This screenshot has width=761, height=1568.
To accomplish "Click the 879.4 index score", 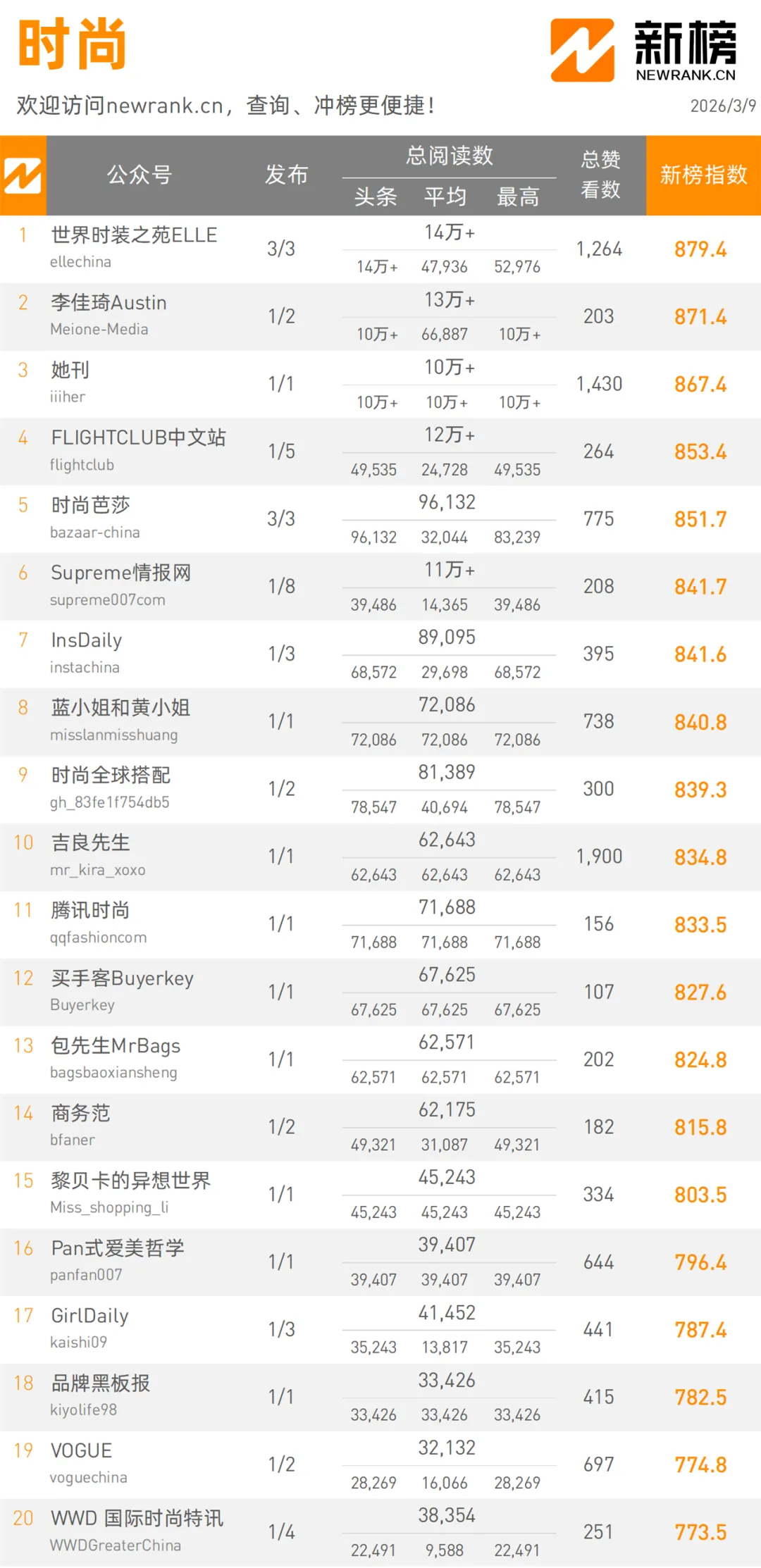I will [x=700, y=249].
